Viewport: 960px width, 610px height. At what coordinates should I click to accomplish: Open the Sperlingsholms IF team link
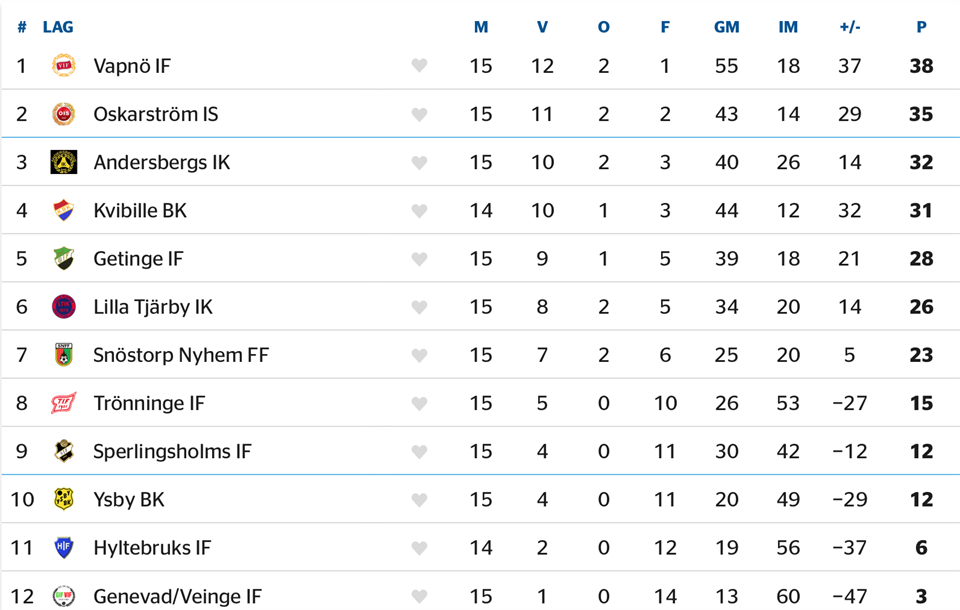pos(172,451)
